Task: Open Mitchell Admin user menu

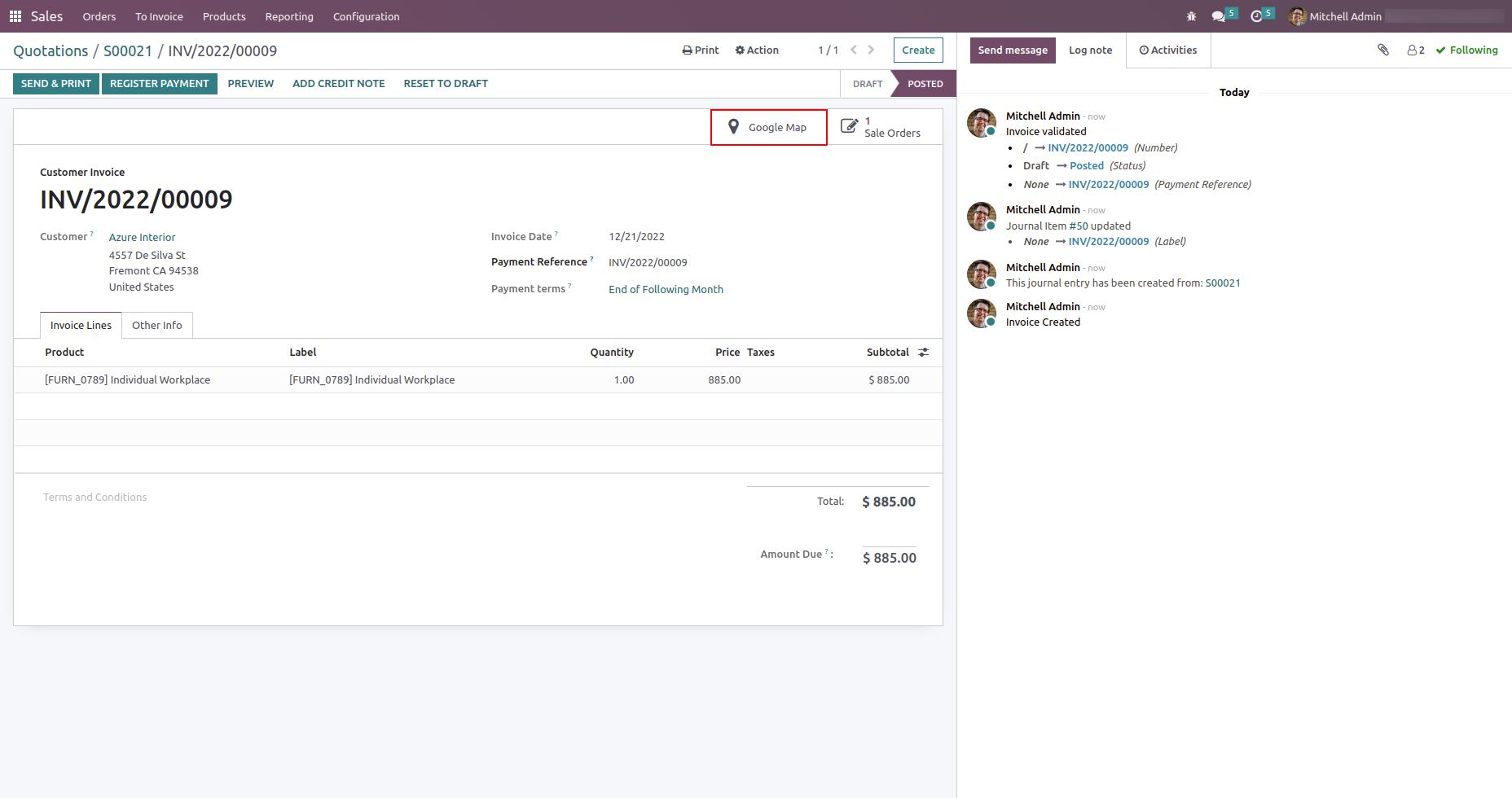Action: (x=1335, y=16)
